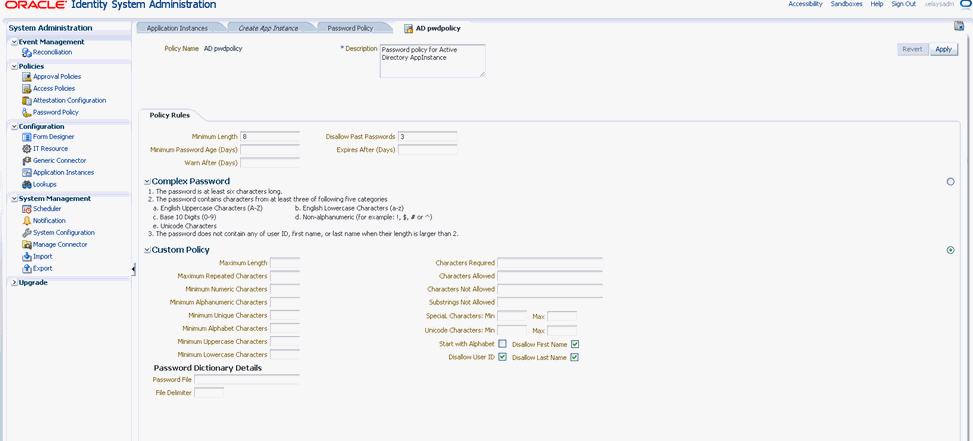Focus the Minimum Uppercase Characters field

coord(285,342)
